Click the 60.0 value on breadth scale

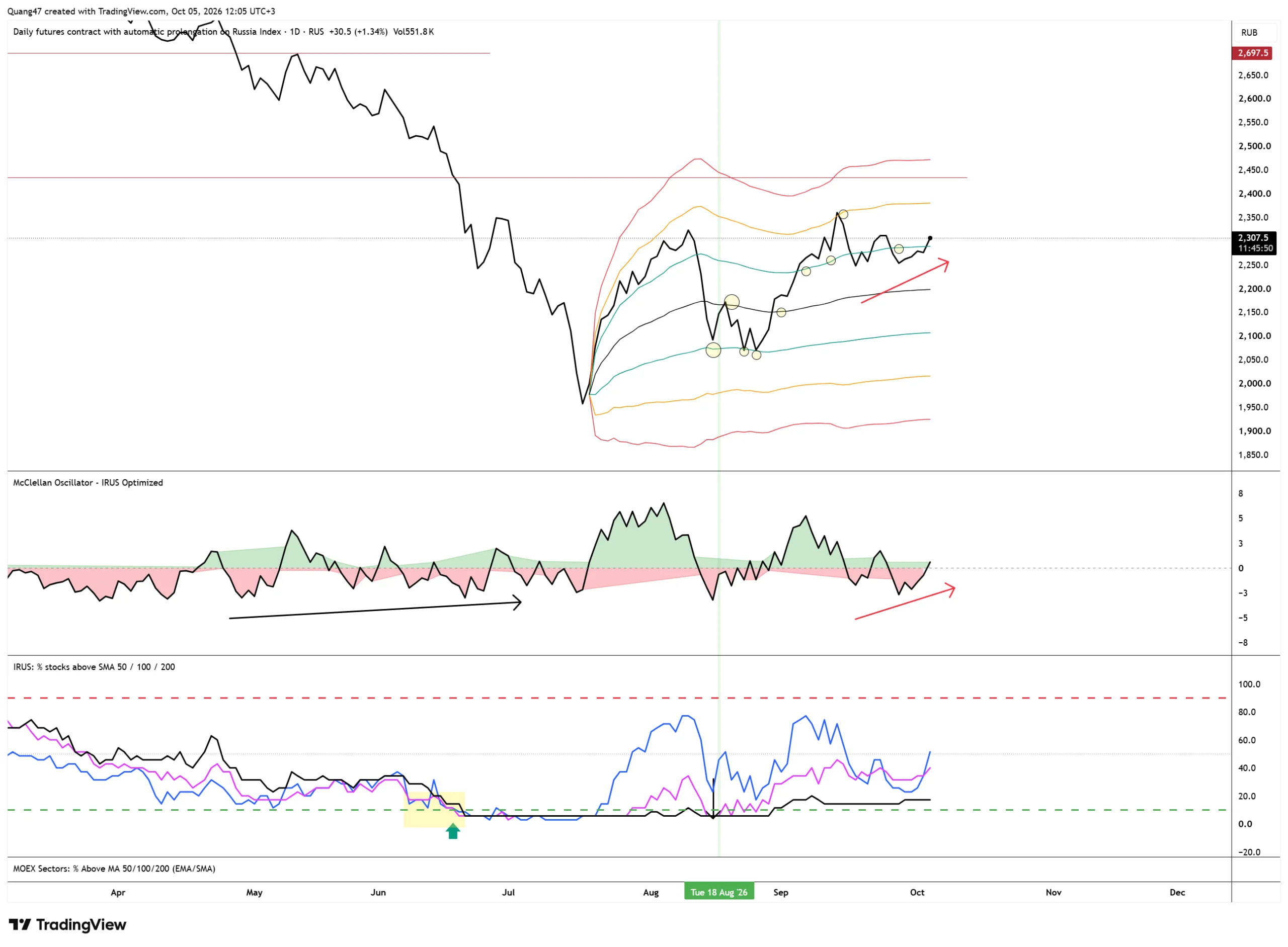click(x=1247, y=740)
